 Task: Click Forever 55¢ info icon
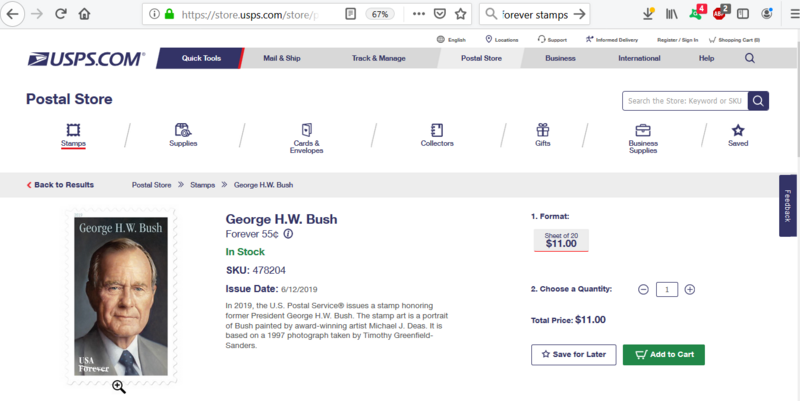[288, 234]
